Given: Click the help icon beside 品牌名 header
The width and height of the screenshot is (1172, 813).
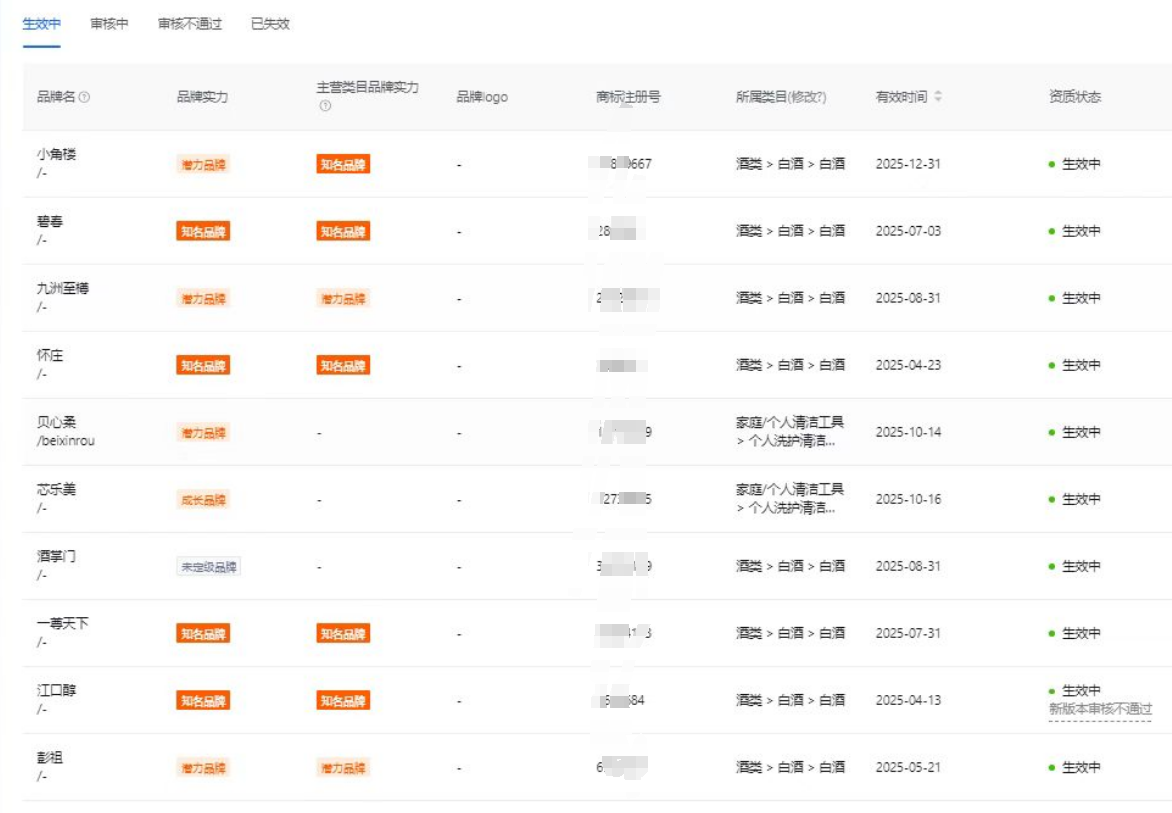Looking at the screenshot, I should (x=85, y=98).
